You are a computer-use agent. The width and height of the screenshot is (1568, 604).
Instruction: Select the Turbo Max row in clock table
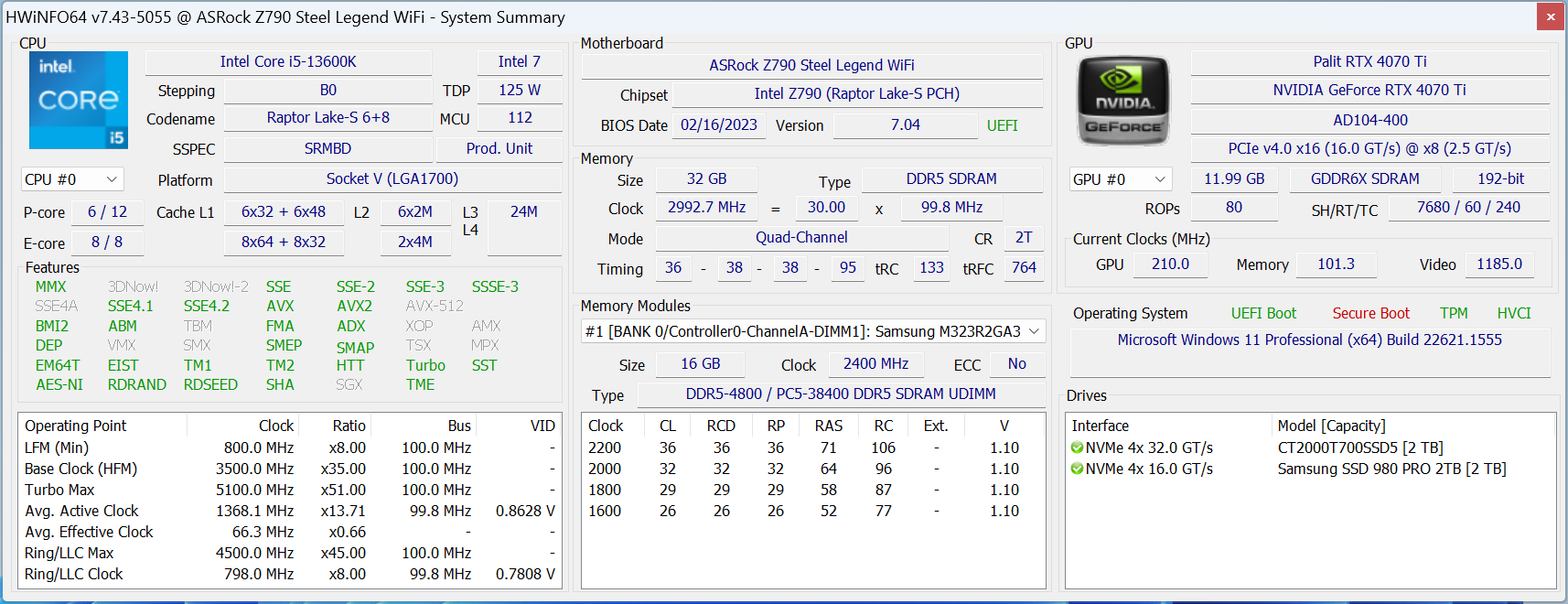(x=290, y=491)
